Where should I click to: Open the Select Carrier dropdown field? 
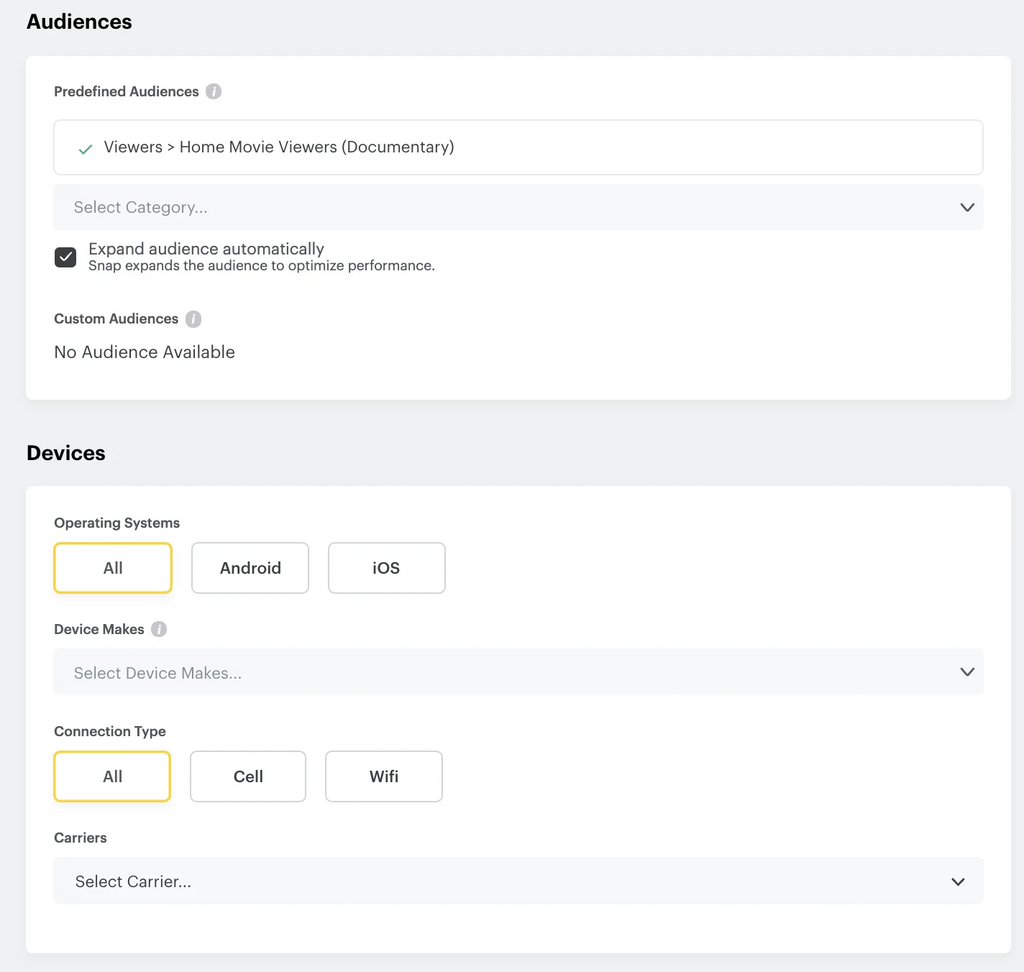pyautogui.click(x=500, y=881)
